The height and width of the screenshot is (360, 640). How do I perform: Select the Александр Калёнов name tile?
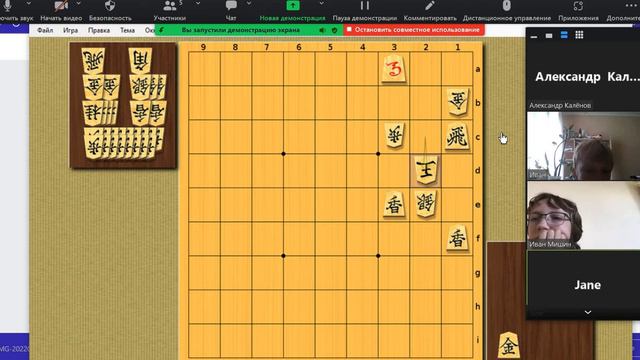click(584, 77)
